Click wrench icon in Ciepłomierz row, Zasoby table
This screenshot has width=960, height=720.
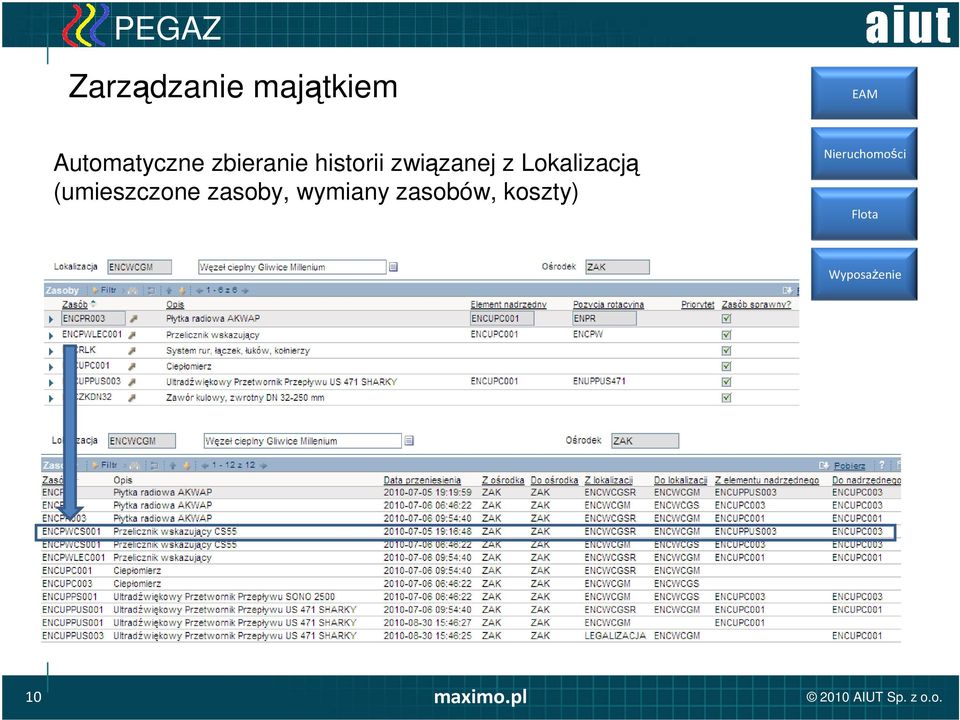point(132,366)
